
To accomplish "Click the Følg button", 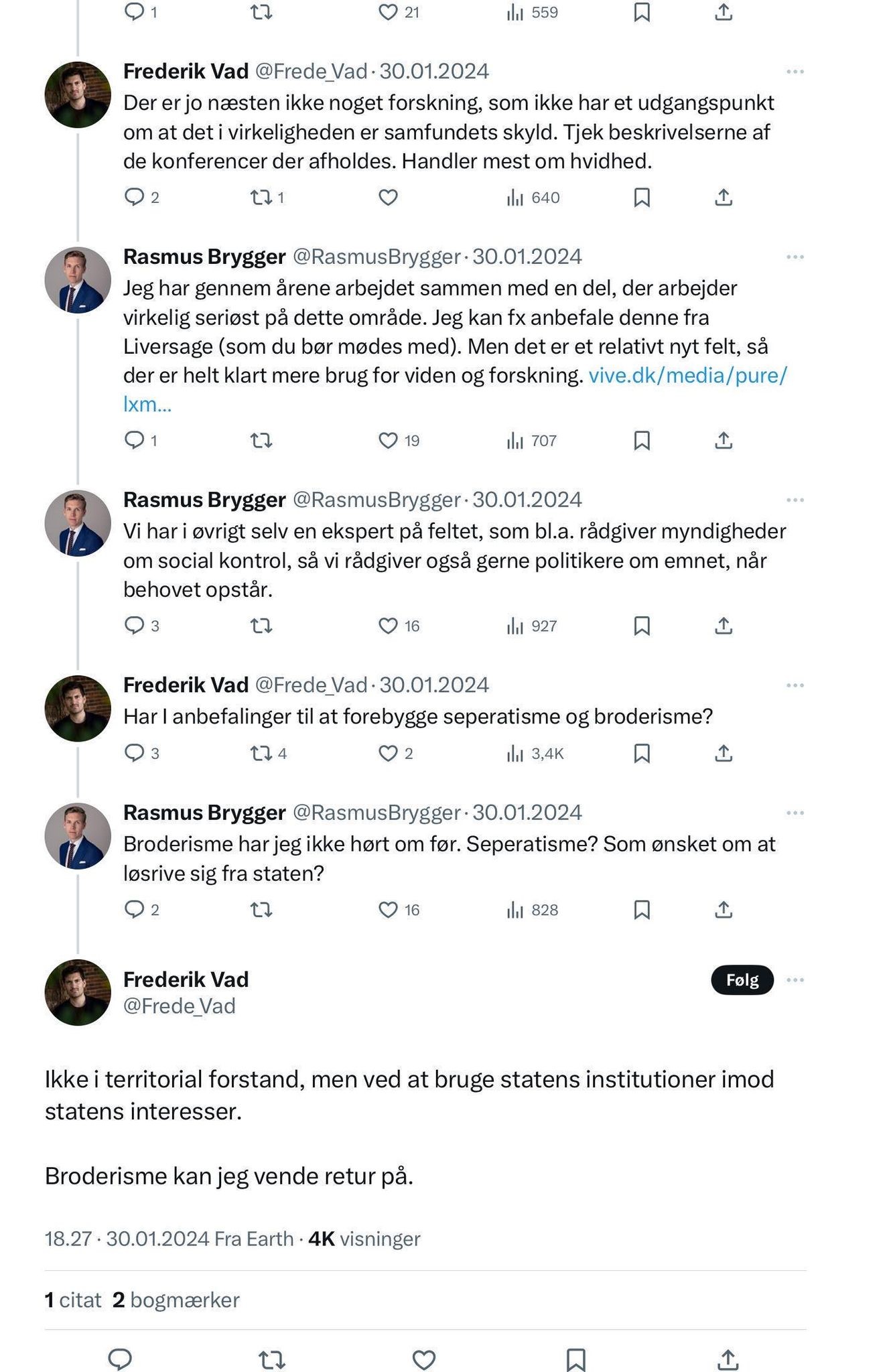I will coord(742,980).
